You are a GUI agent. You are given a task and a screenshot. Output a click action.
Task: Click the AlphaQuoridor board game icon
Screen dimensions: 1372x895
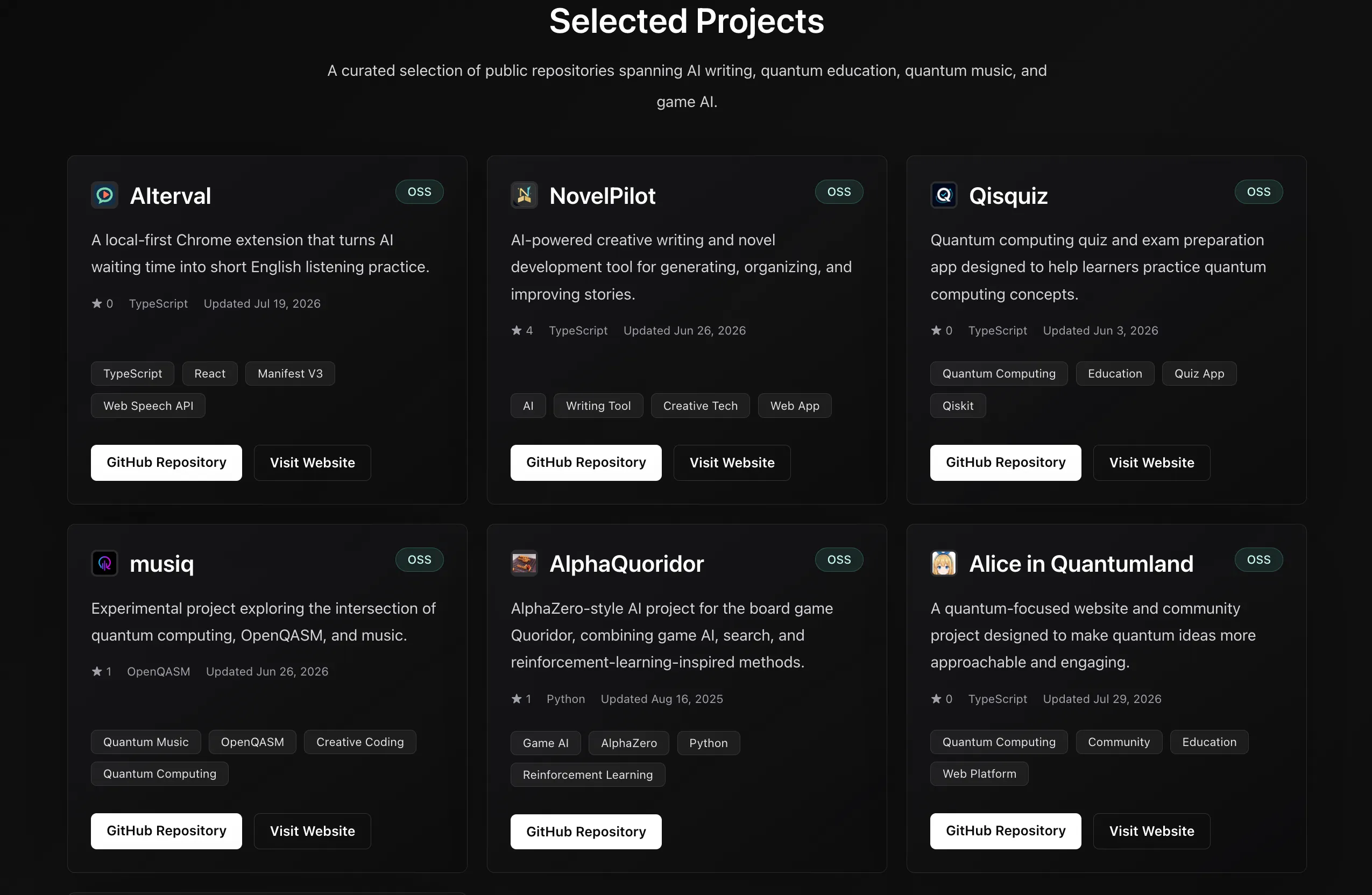click(x=524, y=564)
